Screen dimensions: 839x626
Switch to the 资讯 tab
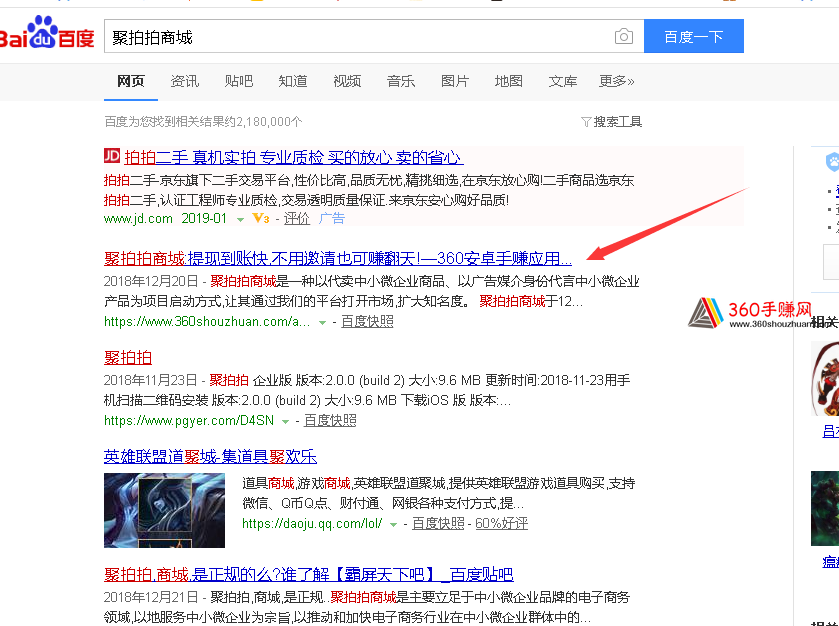(x=185, y=81)
